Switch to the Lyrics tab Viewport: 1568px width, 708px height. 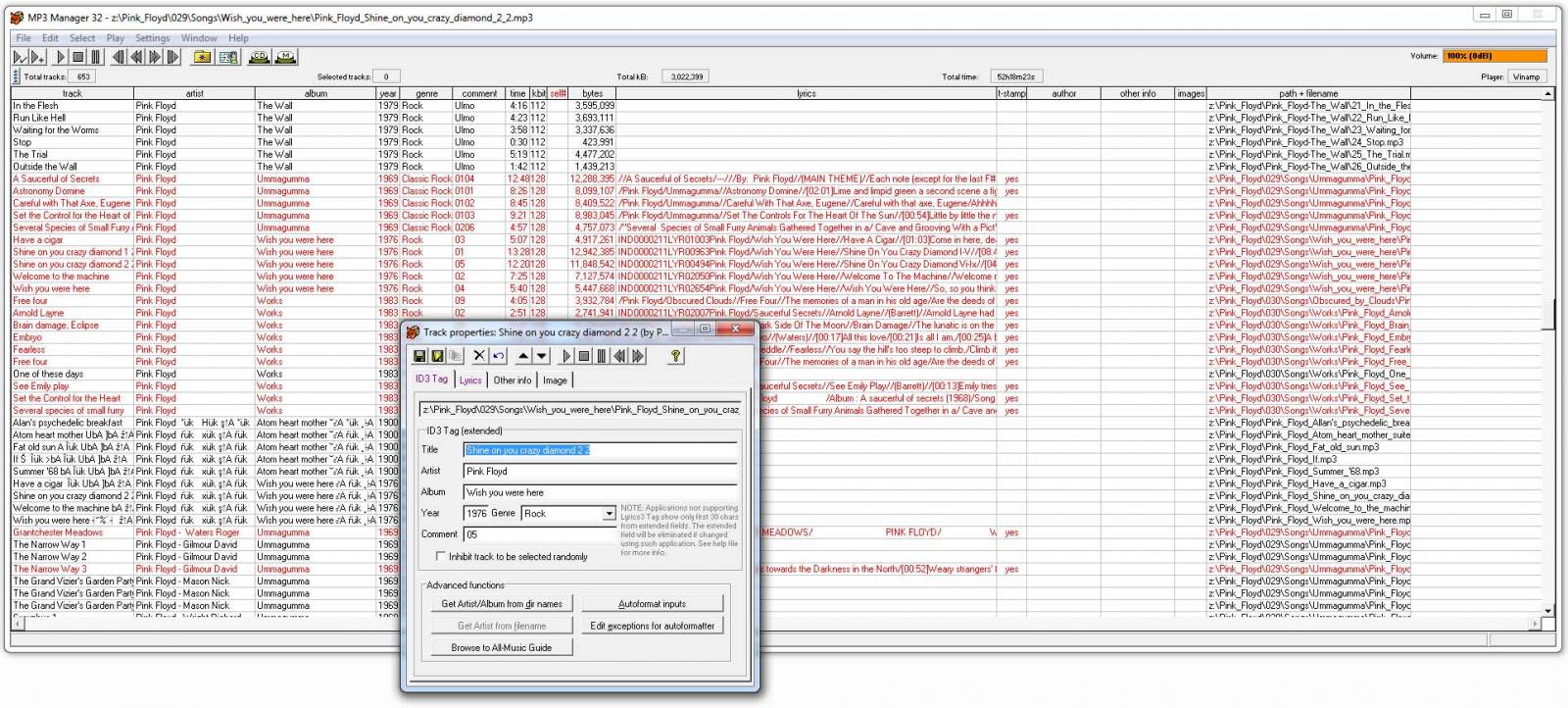pos(471,380)
